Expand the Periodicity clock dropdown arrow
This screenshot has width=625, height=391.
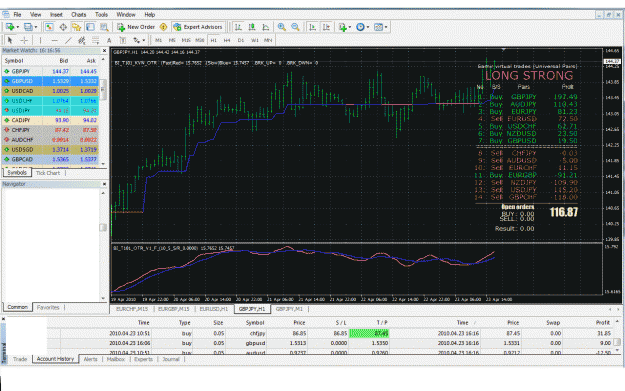(x=368, y=27)
